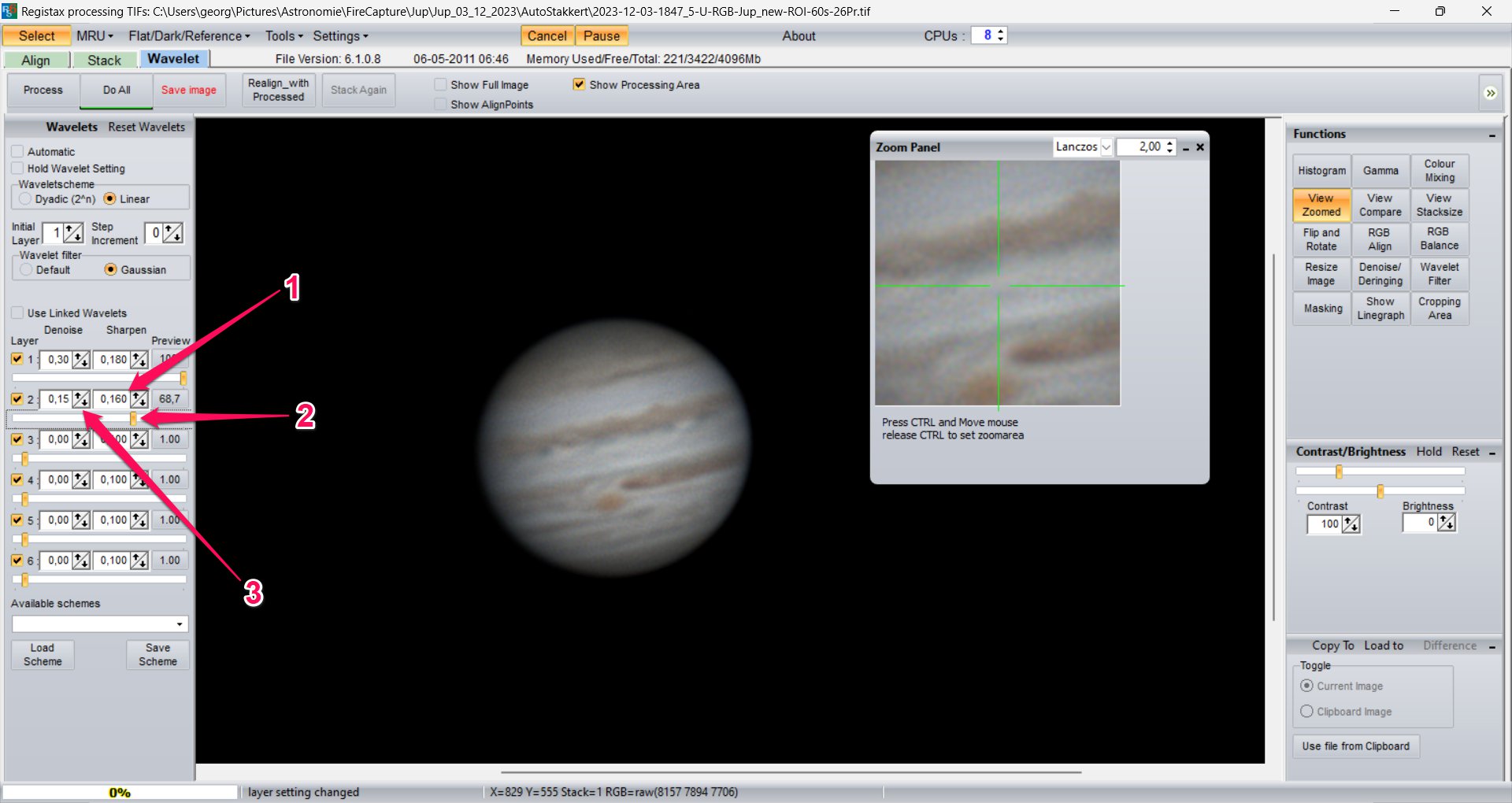Image resolution: width=1512 pixels, height=803 pixels.
Task: Switch to the Stack tab
Action: pyautogui.click(x=104, y=61)
